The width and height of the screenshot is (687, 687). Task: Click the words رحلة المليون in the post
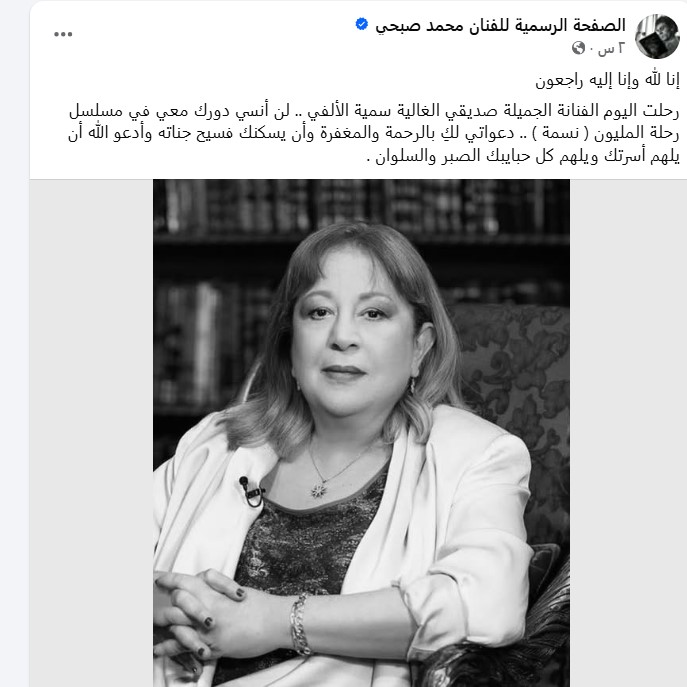[636, 133]
